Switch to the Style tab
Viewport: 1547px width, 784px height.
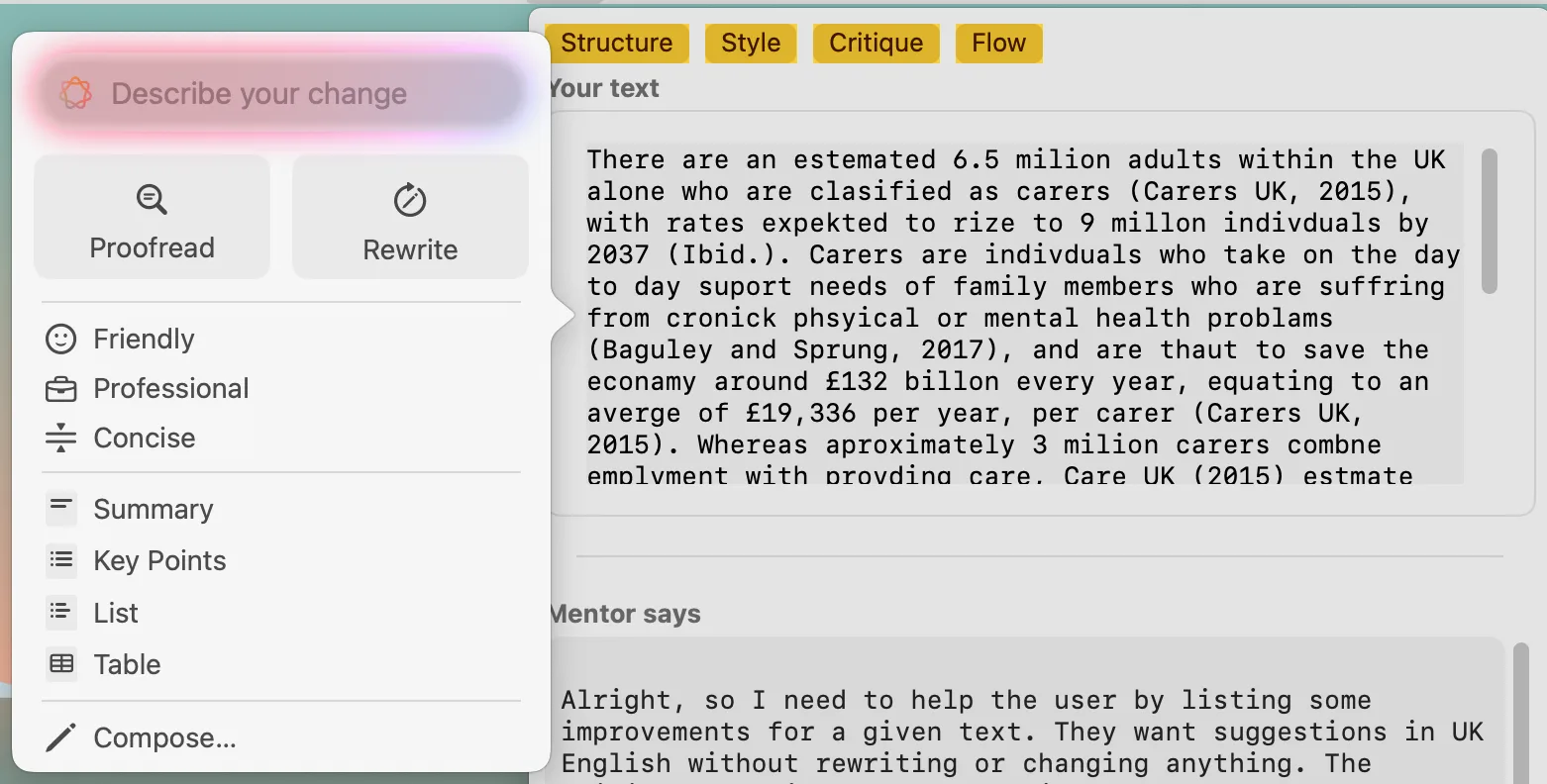[750, 43]
